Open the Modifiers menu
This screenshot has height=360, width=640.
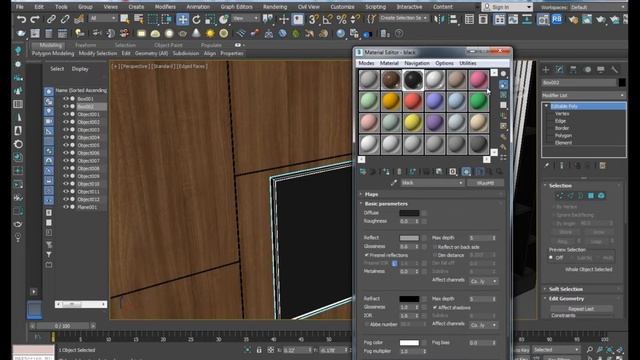click(x=165, y=7)
